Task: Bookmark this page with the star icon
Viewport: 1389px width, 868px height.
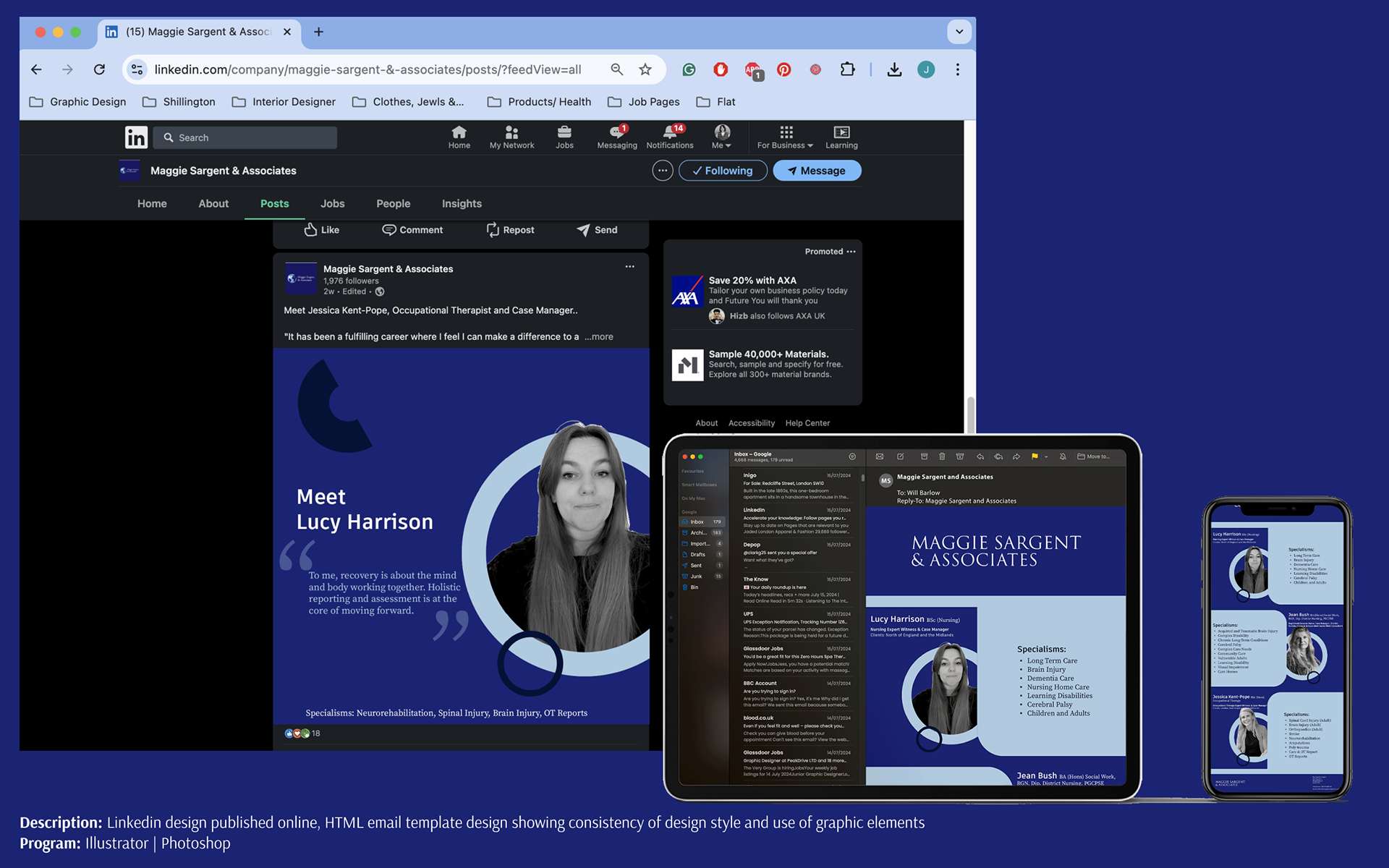Action: (645, 69)
